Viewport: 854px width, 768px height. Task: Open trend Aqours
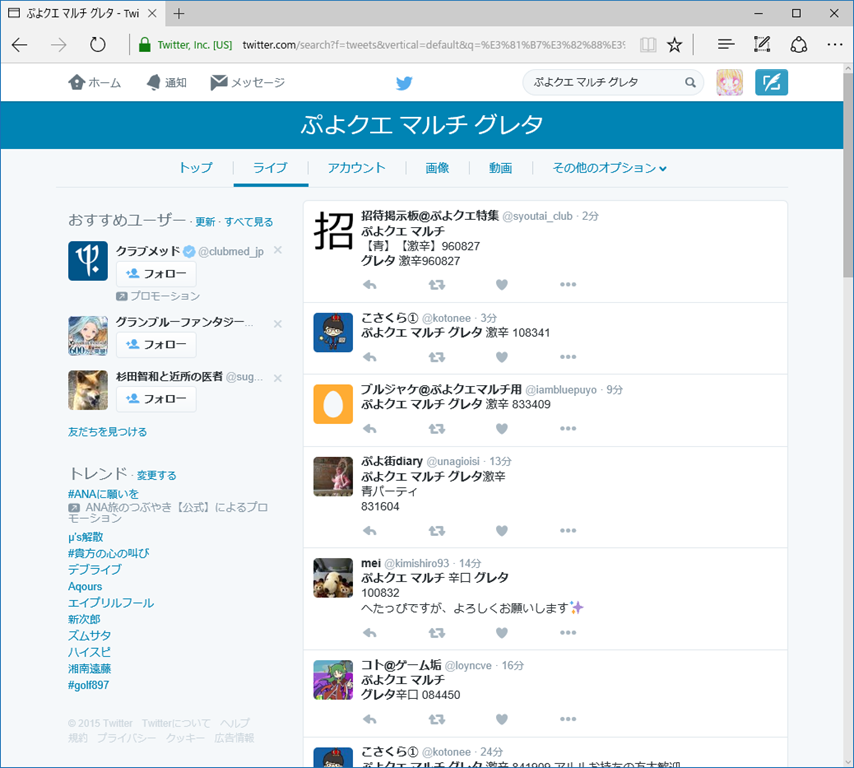click(x=85, y=587)
